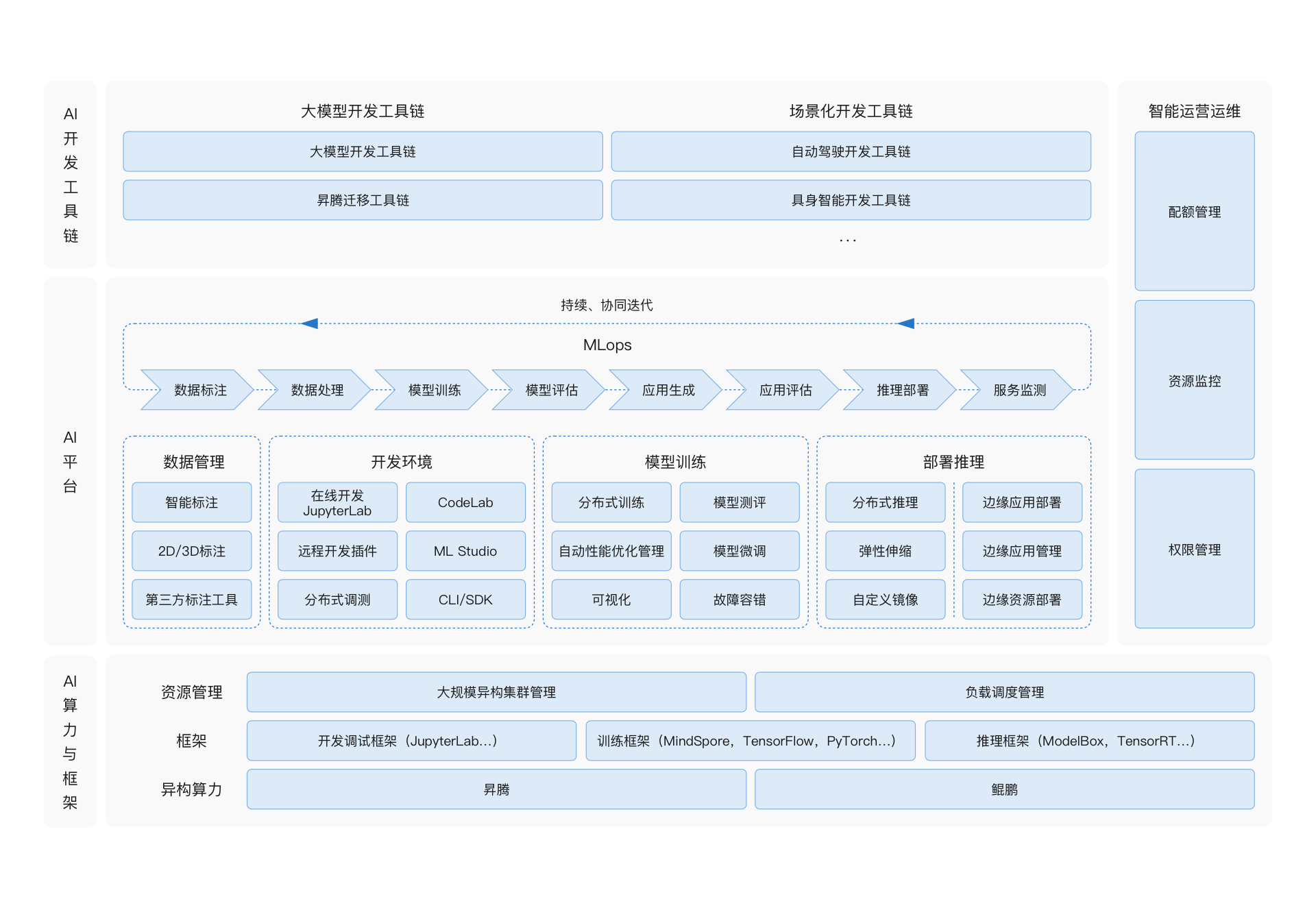The image size is (1316, 910).
Task: Click the 推理部署 chevron step
Action: point(902,390)
